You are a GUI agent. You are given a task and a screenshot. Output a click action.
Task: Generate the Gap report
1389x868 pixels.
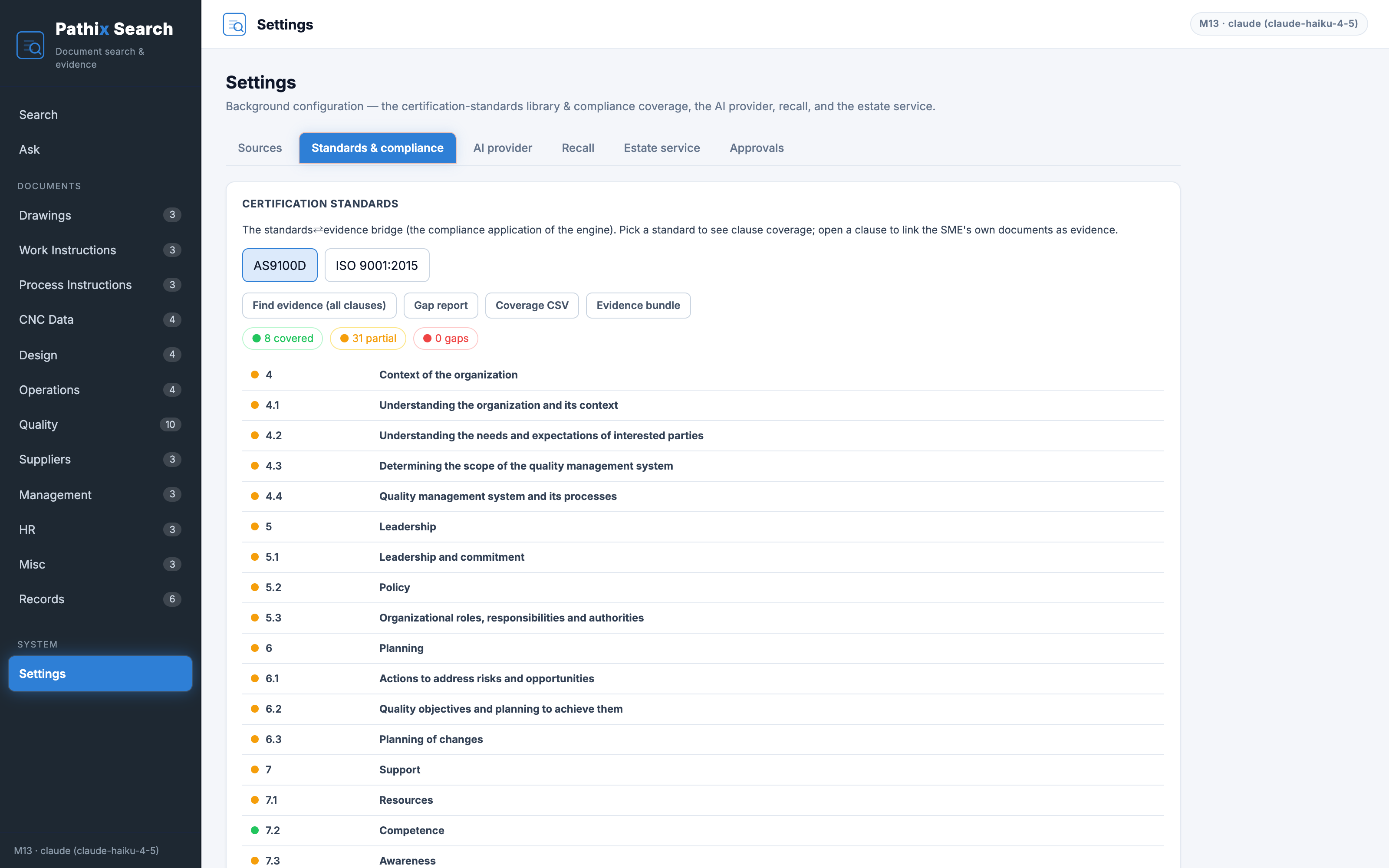441,306
